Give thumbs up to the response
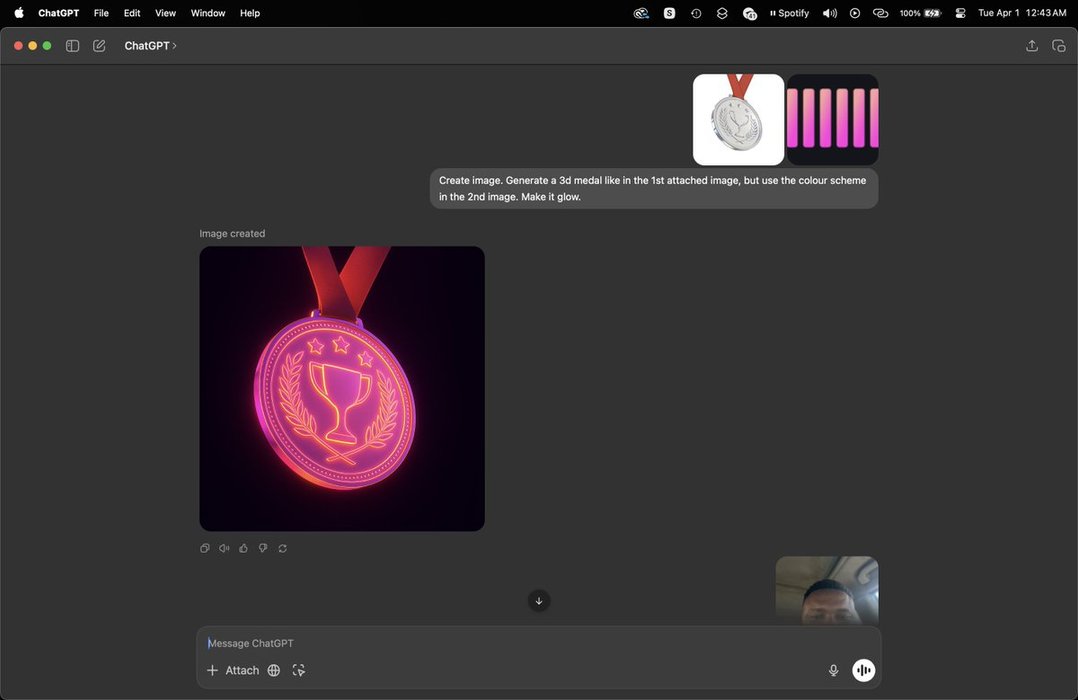The height and width of the screenshot is (700, 1078). [243, 548]
